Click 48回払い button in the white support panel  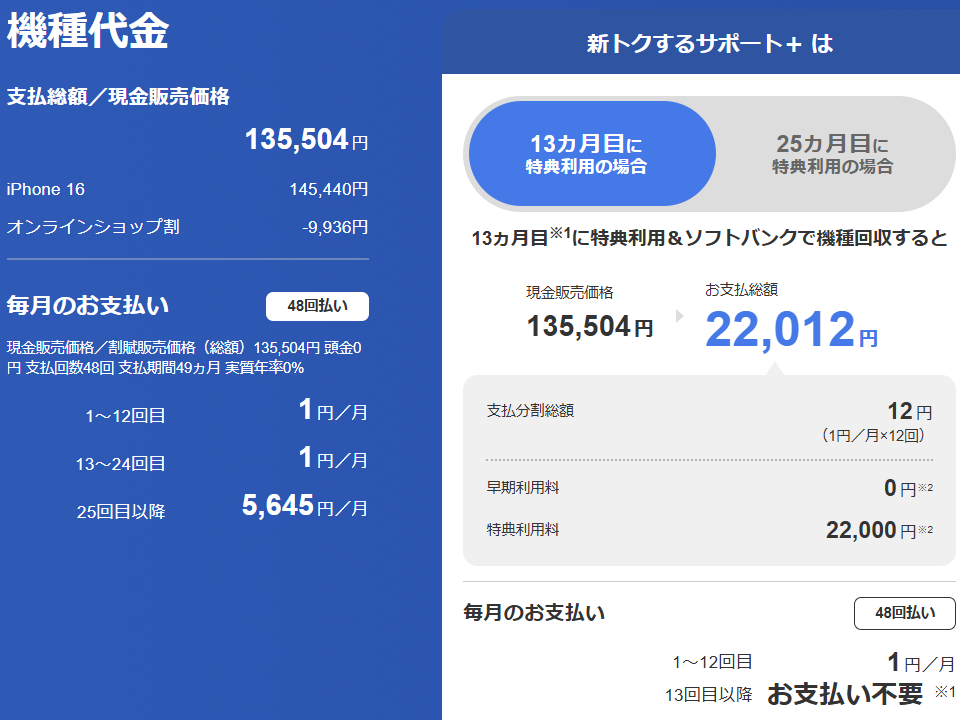coord(904,613)
